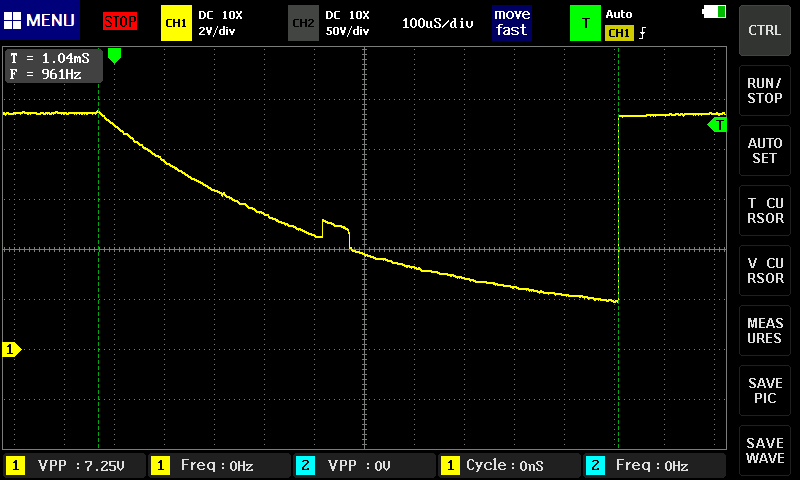Select the channel 2 Freq 0Hz measurement
Image resolution: width=800 pixels, height=480 pixels.
(655, 465)
